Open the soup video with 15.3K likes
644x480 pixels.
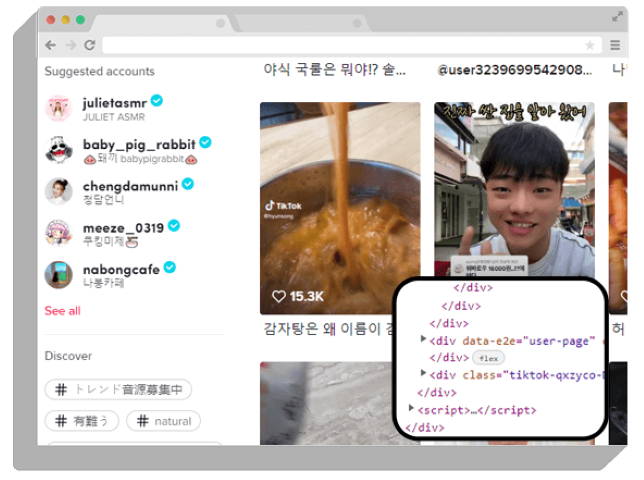pos(340,208)
